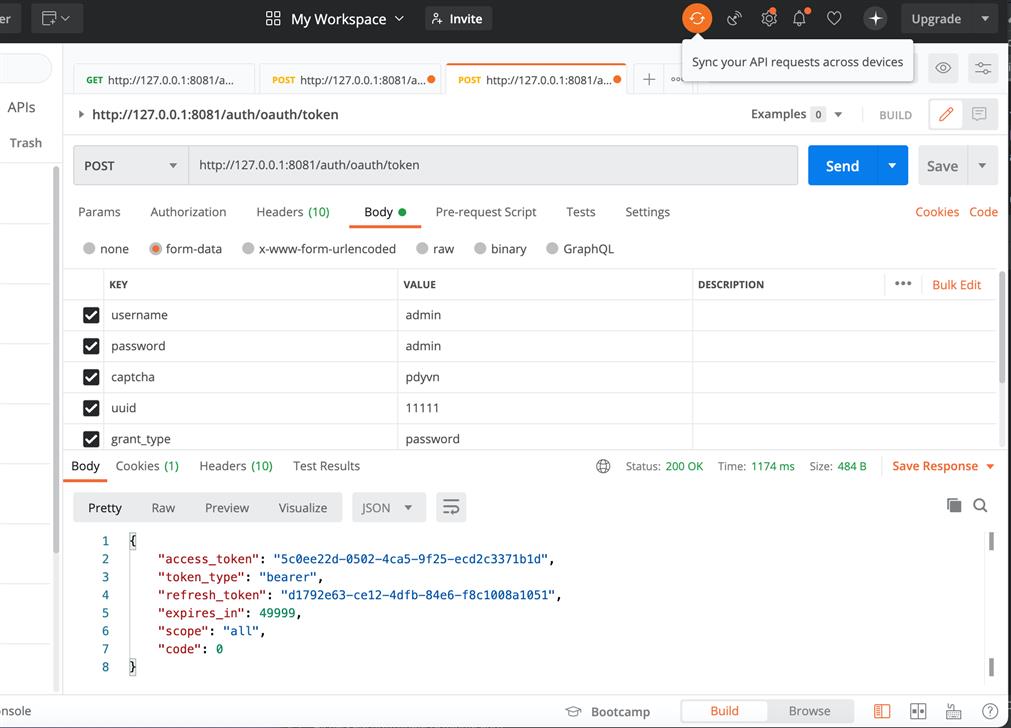Screen dimensions: 1011x728
Task: Open the response Cookies (1) tab
Action: pos(147,466)
